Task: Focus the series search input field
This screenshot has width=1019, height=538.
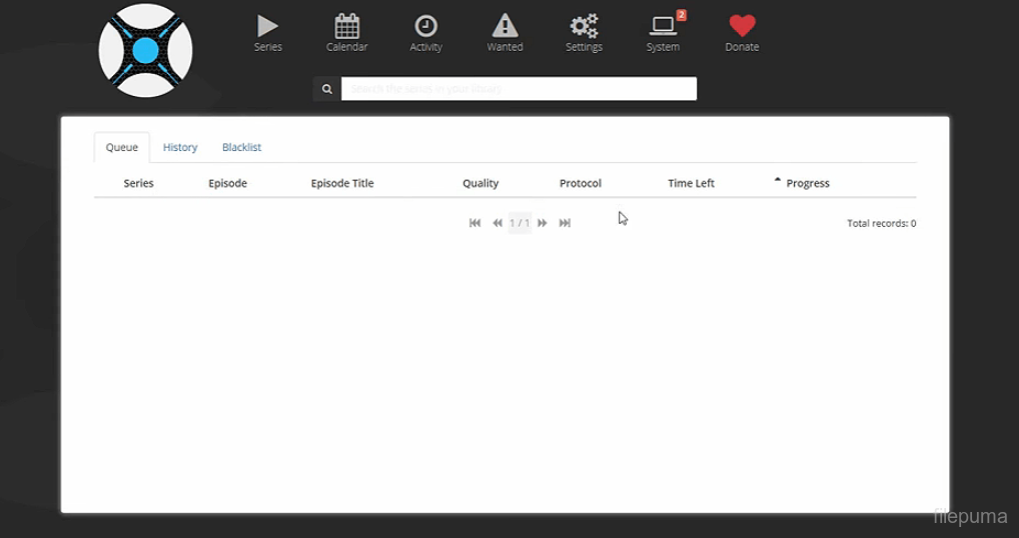Action: tap(518, 89)
